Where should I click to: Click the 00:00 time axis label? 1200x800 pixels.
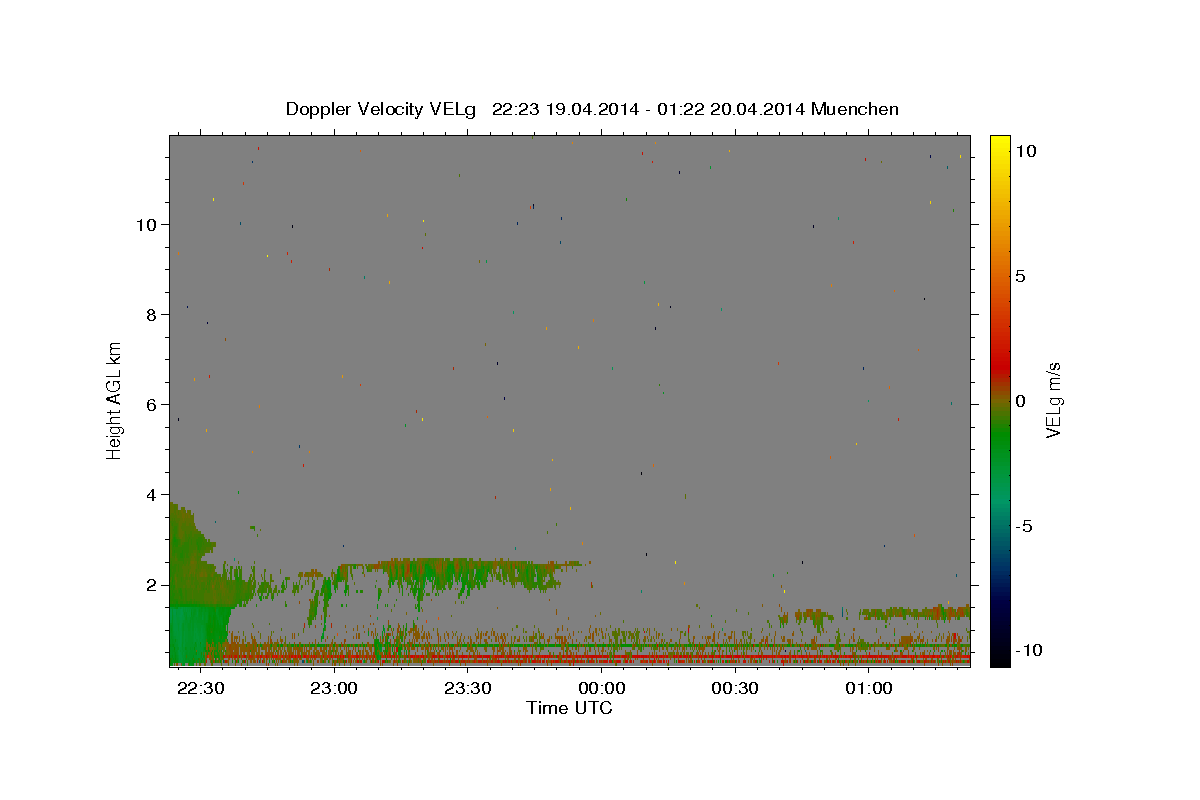pyautogui.click(x=601, y=689)
